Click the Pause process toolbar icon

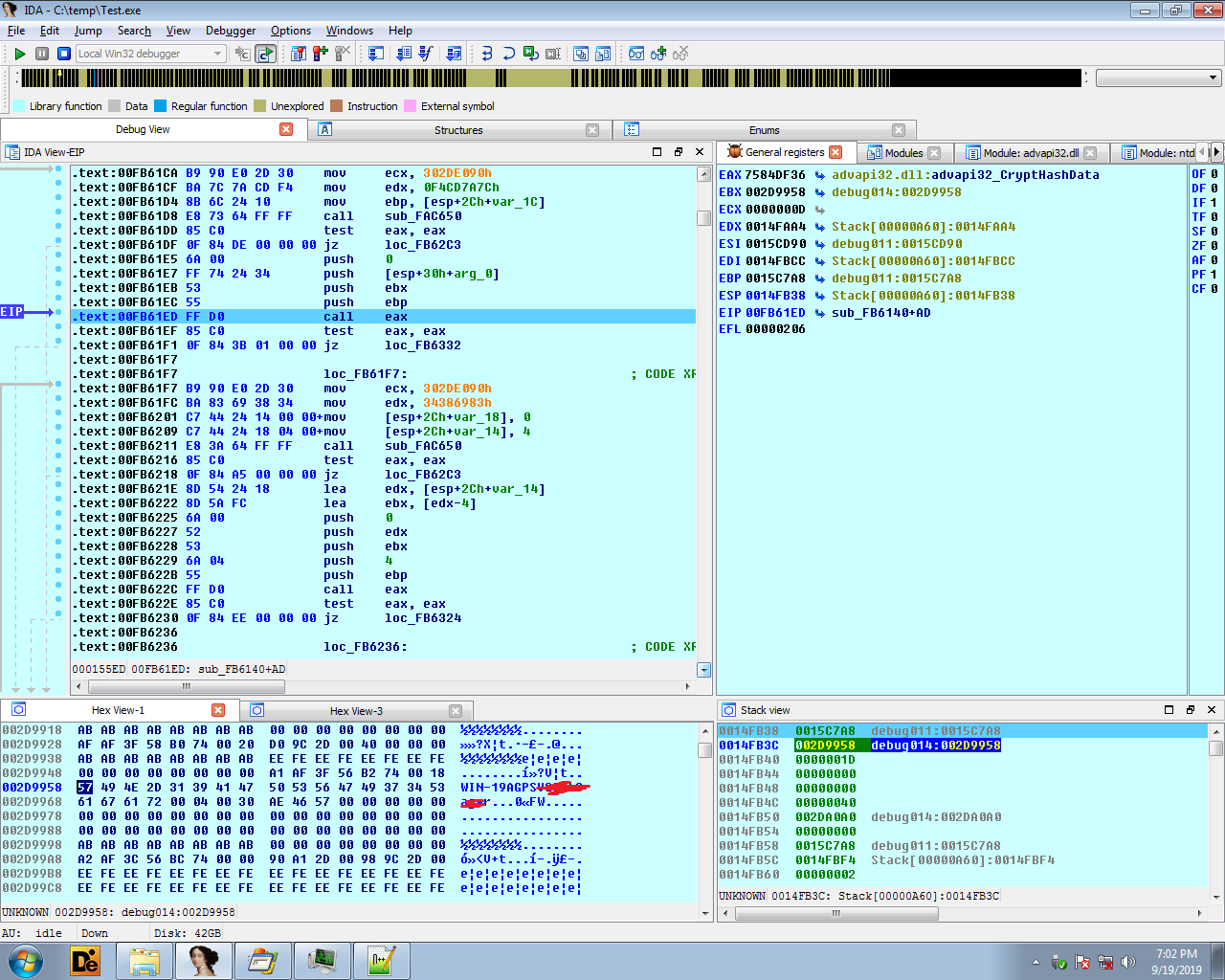(x=42, y=54)
